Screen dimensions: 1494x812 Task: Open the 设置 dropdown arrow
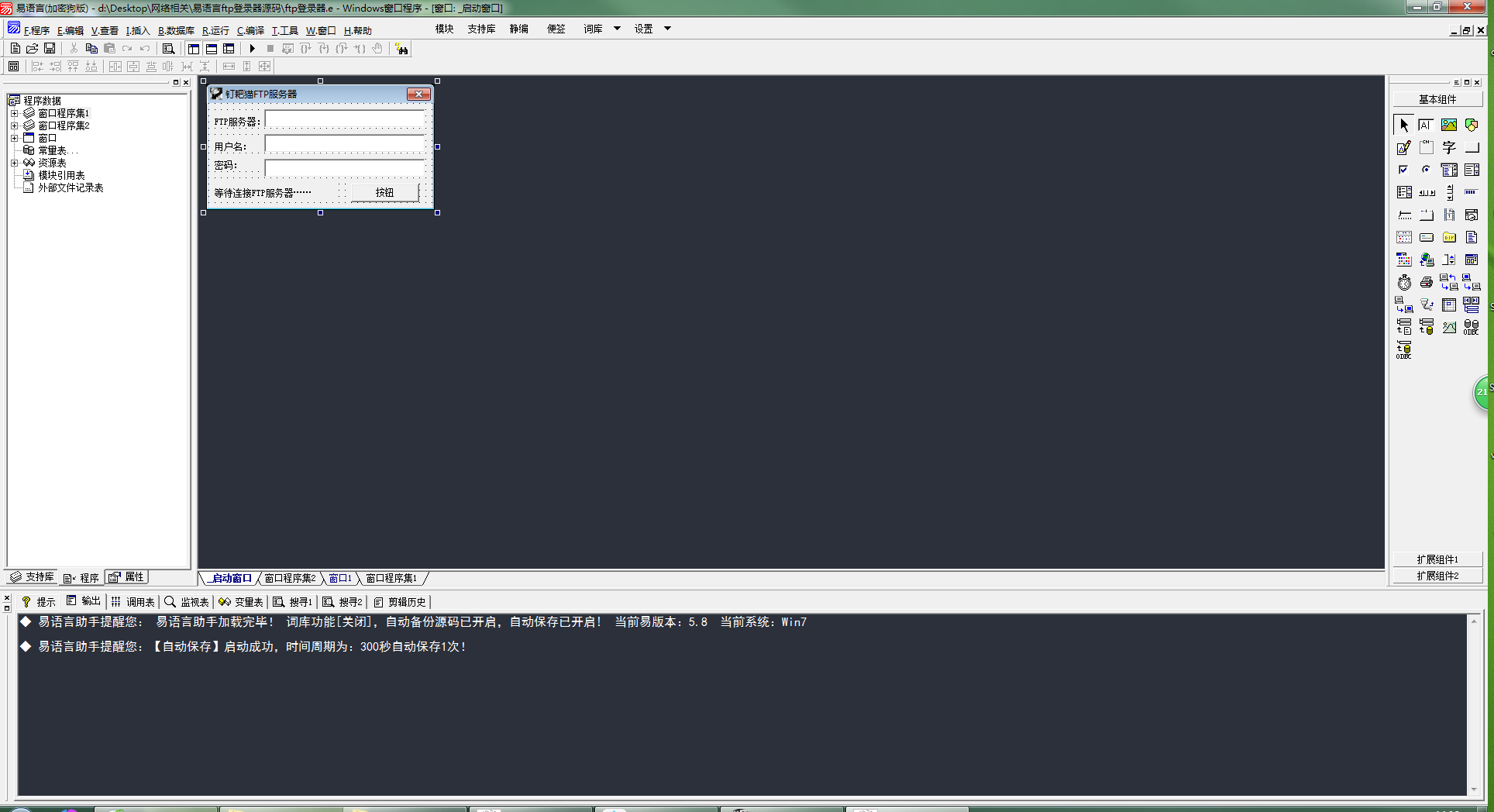[x=667, y=29]
